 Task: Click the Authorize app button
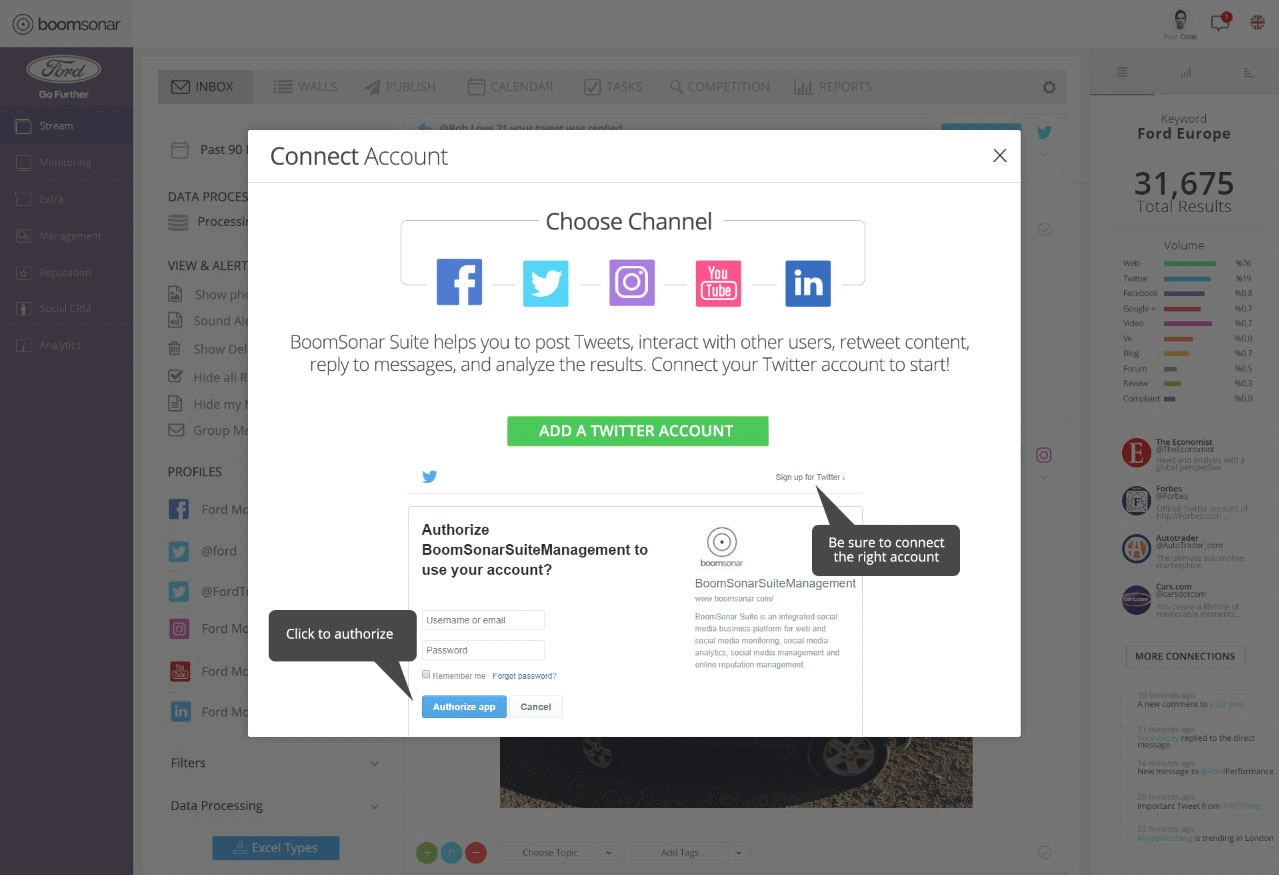(464, 707)
